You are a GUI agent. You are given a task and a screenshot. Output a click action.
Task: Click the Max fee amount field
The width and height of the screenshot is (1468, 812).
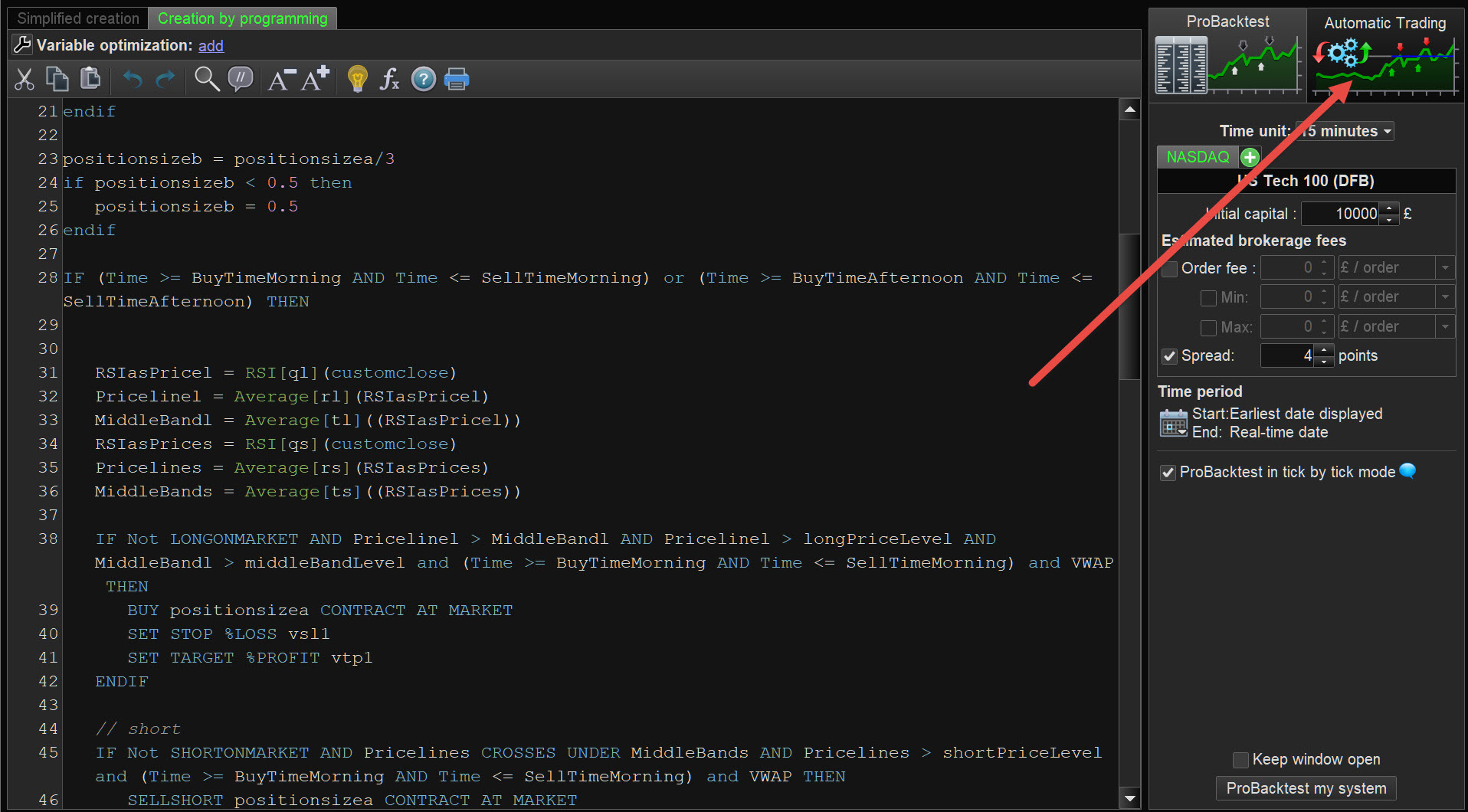click(1289, 326)
